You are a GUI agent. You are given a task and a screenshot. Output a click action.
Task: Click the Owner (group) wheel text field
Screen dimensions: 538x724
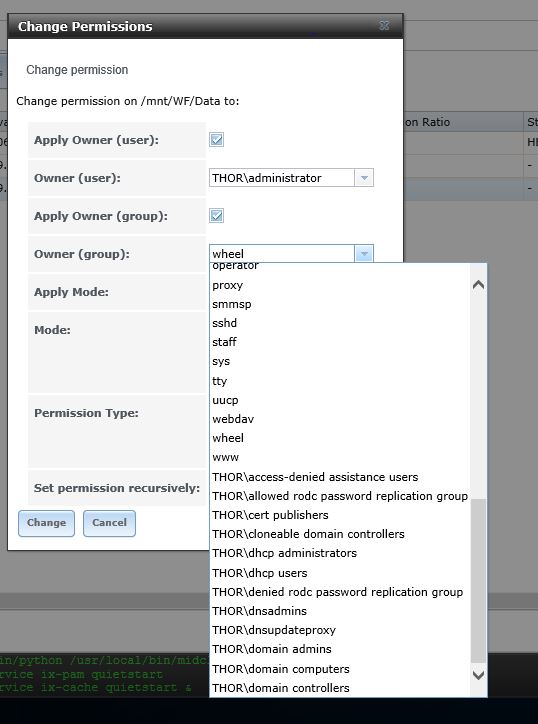(282, 253)
